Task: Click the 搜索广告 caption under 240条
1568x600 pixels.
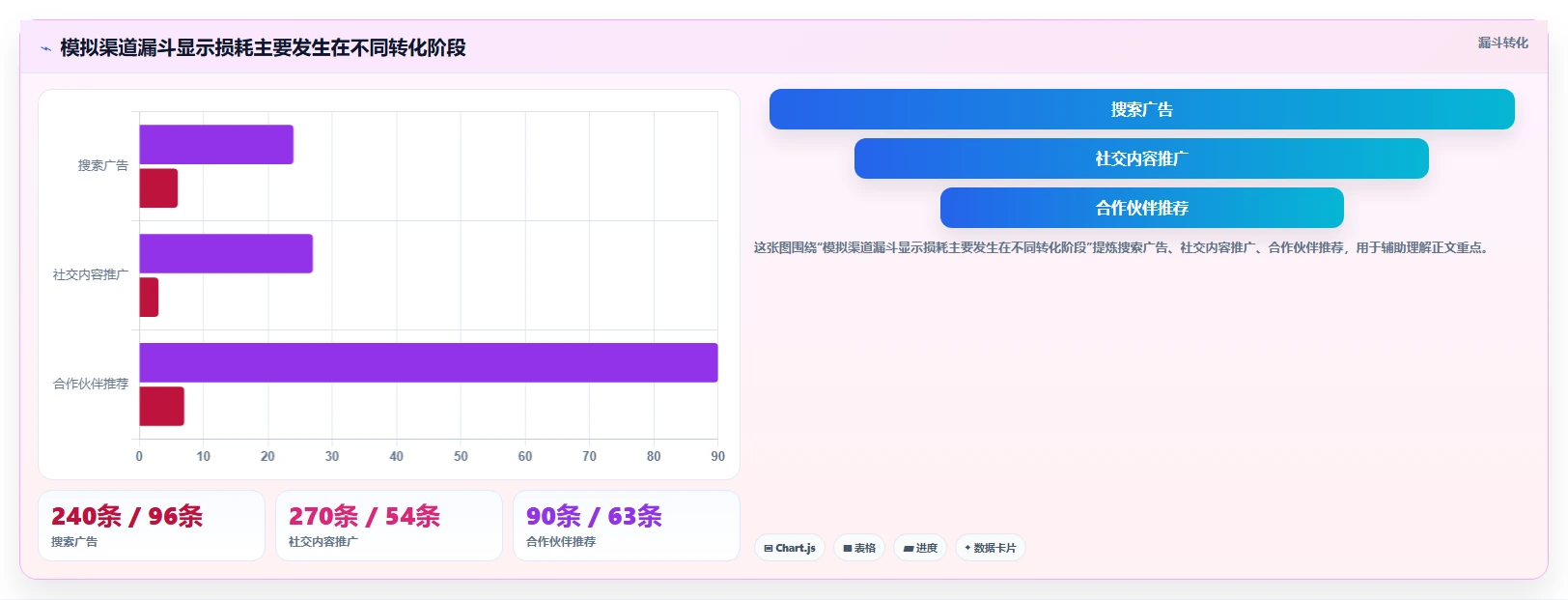Action: (x=74, y=542)
